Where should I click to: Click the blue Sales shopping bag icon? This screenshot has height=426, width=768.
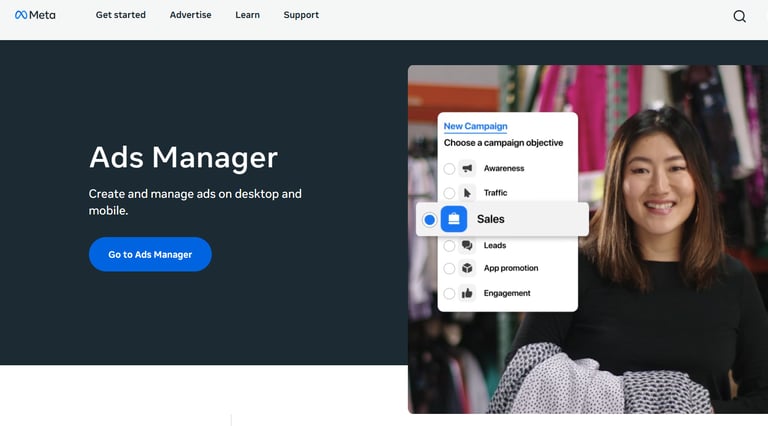(x=454, y=219)
